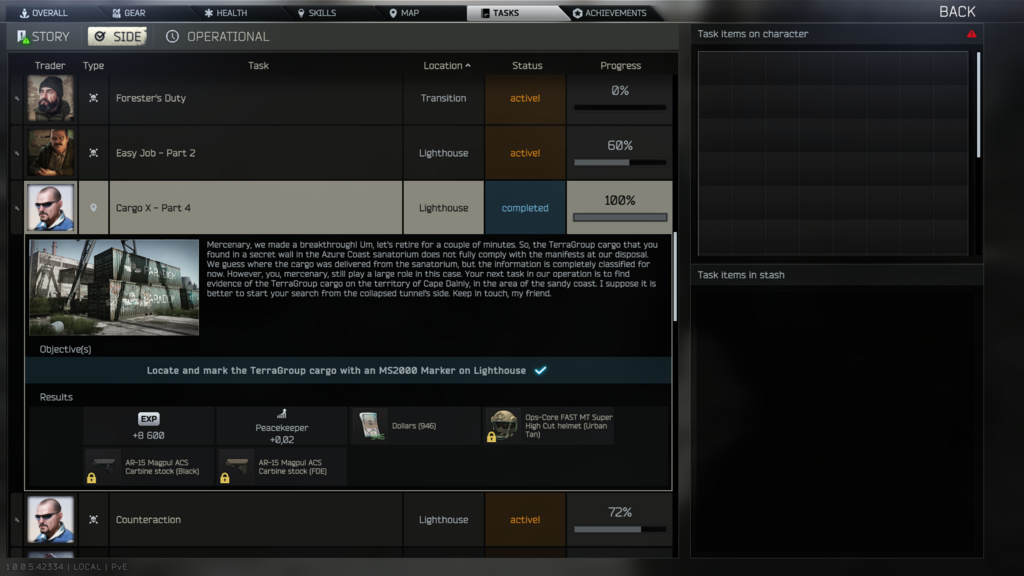Click the Forester's Duty trader portrait

point(50,98)
